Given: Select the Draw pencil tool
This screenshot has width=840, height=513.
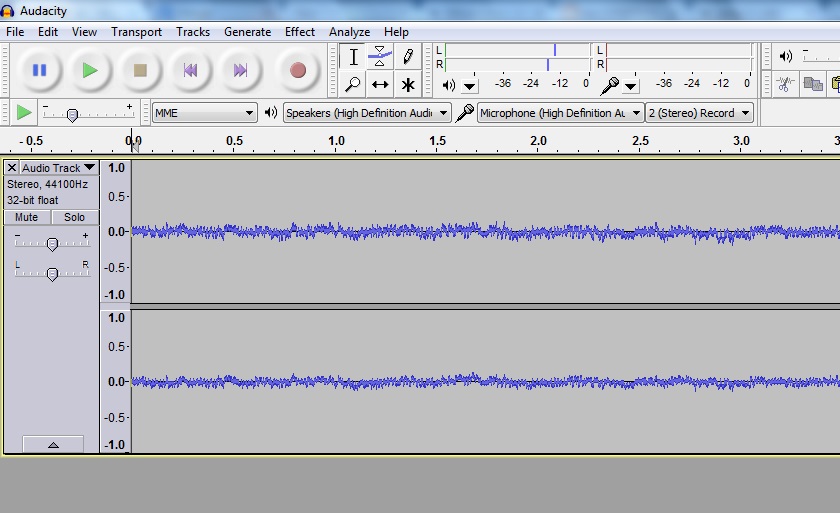Looking at the screenshot, I should click(x=408, y=56).
